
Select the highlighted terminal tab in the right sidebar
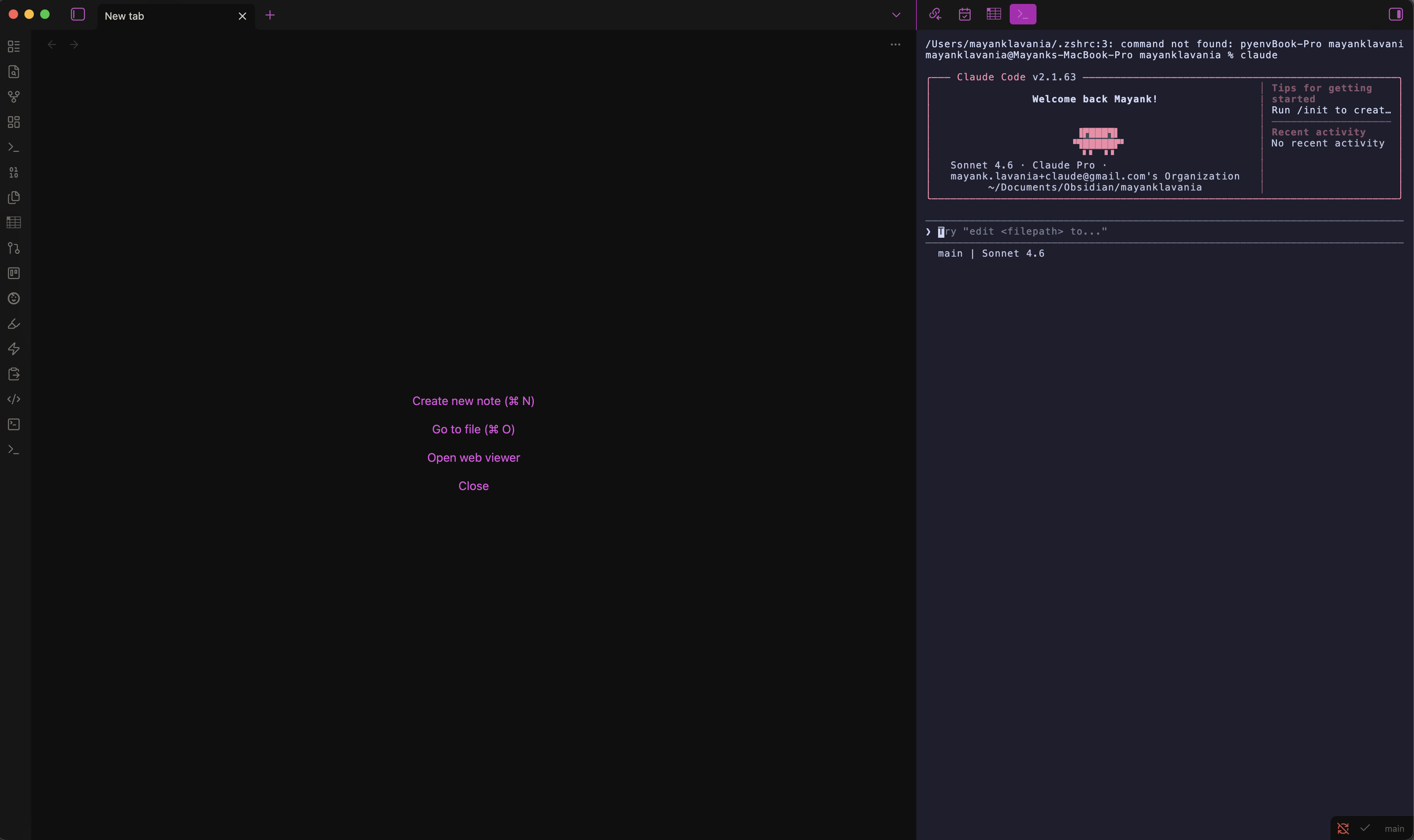tap(1023, 14)
